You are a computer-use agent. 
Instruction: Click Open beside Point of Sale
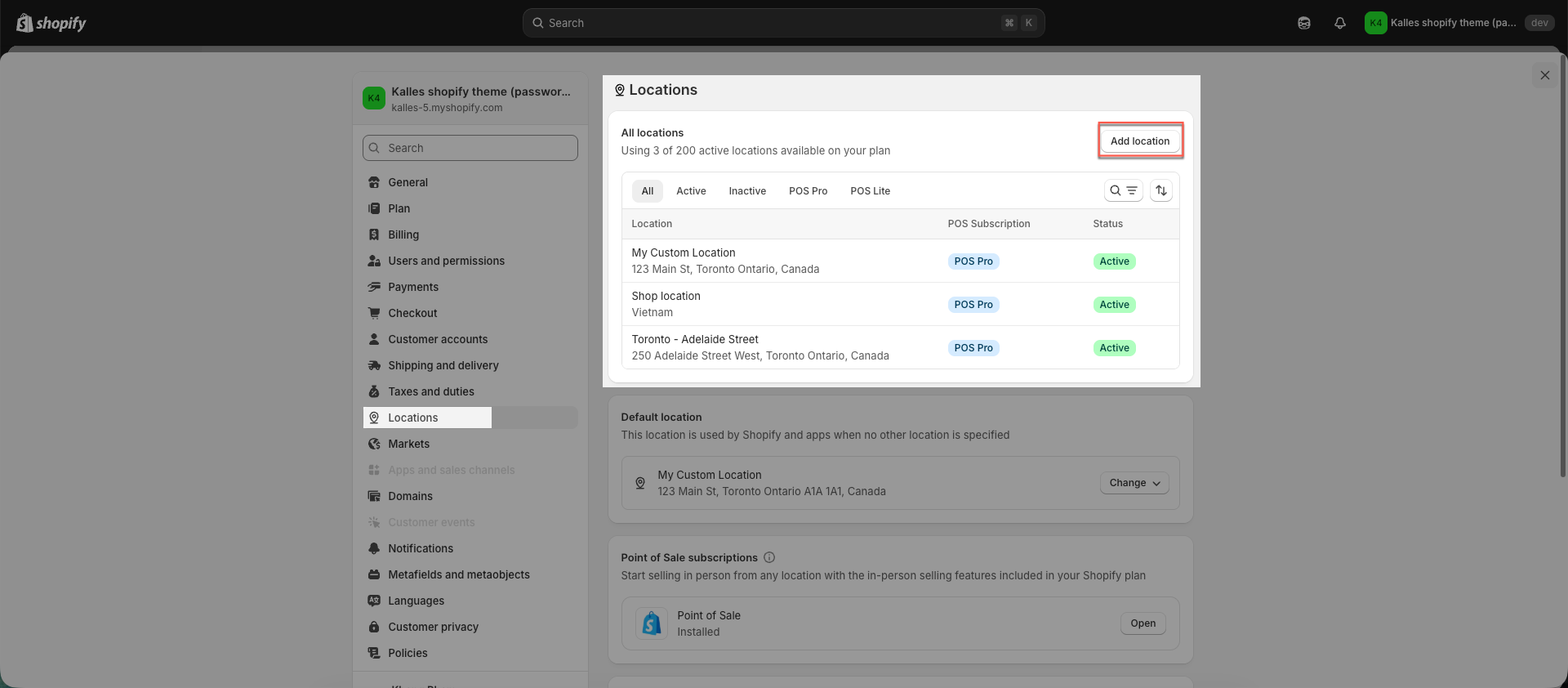click(1143, 623)
